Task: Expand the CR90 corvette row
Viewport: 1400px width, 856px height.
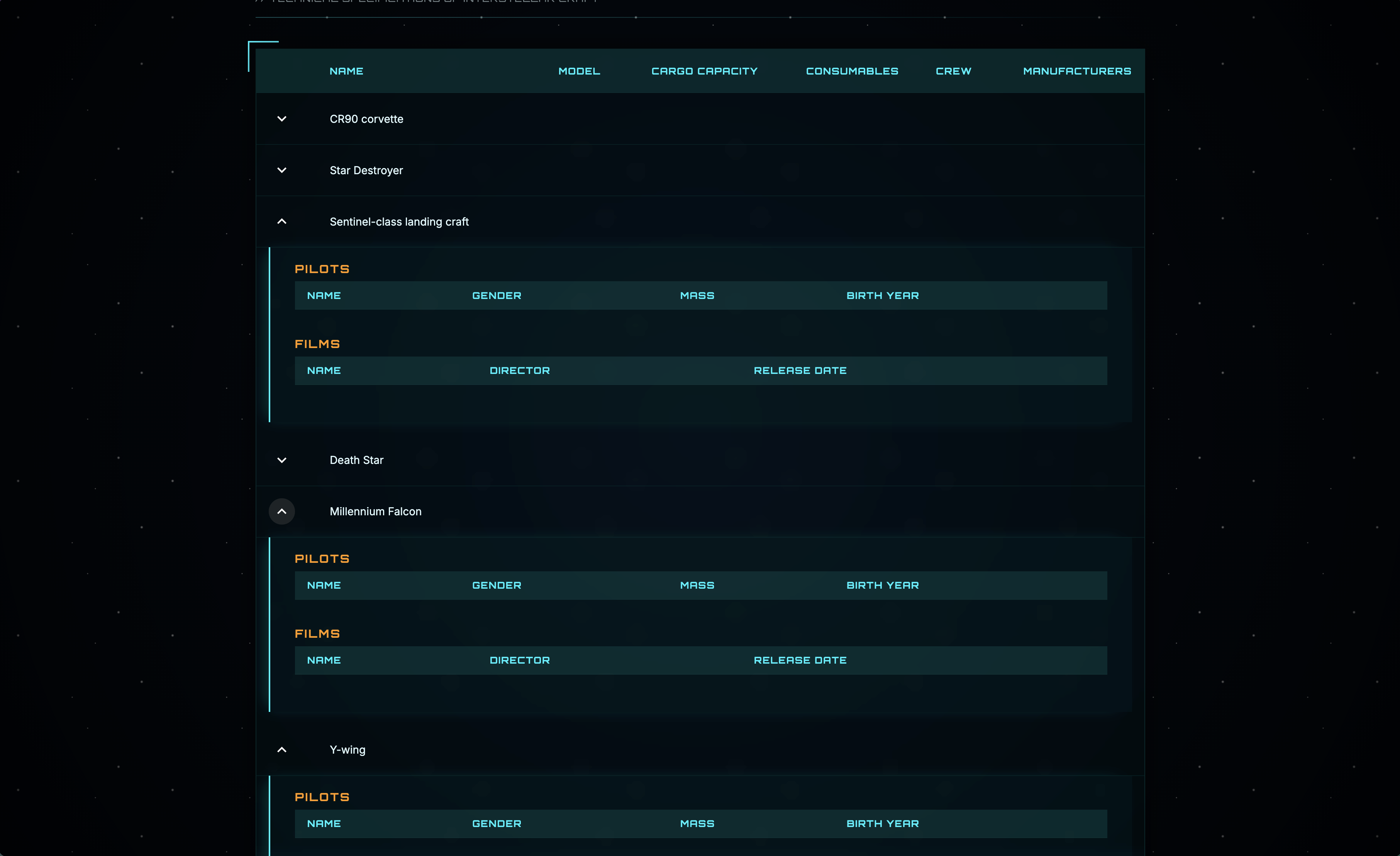Action: 282,119
